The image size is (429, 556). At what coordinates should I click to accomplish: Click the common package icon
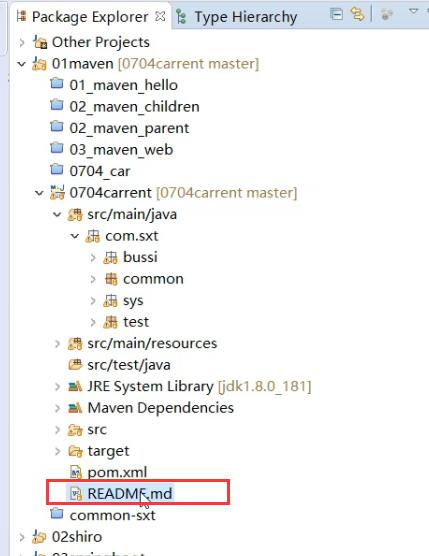tap(111, 279)
